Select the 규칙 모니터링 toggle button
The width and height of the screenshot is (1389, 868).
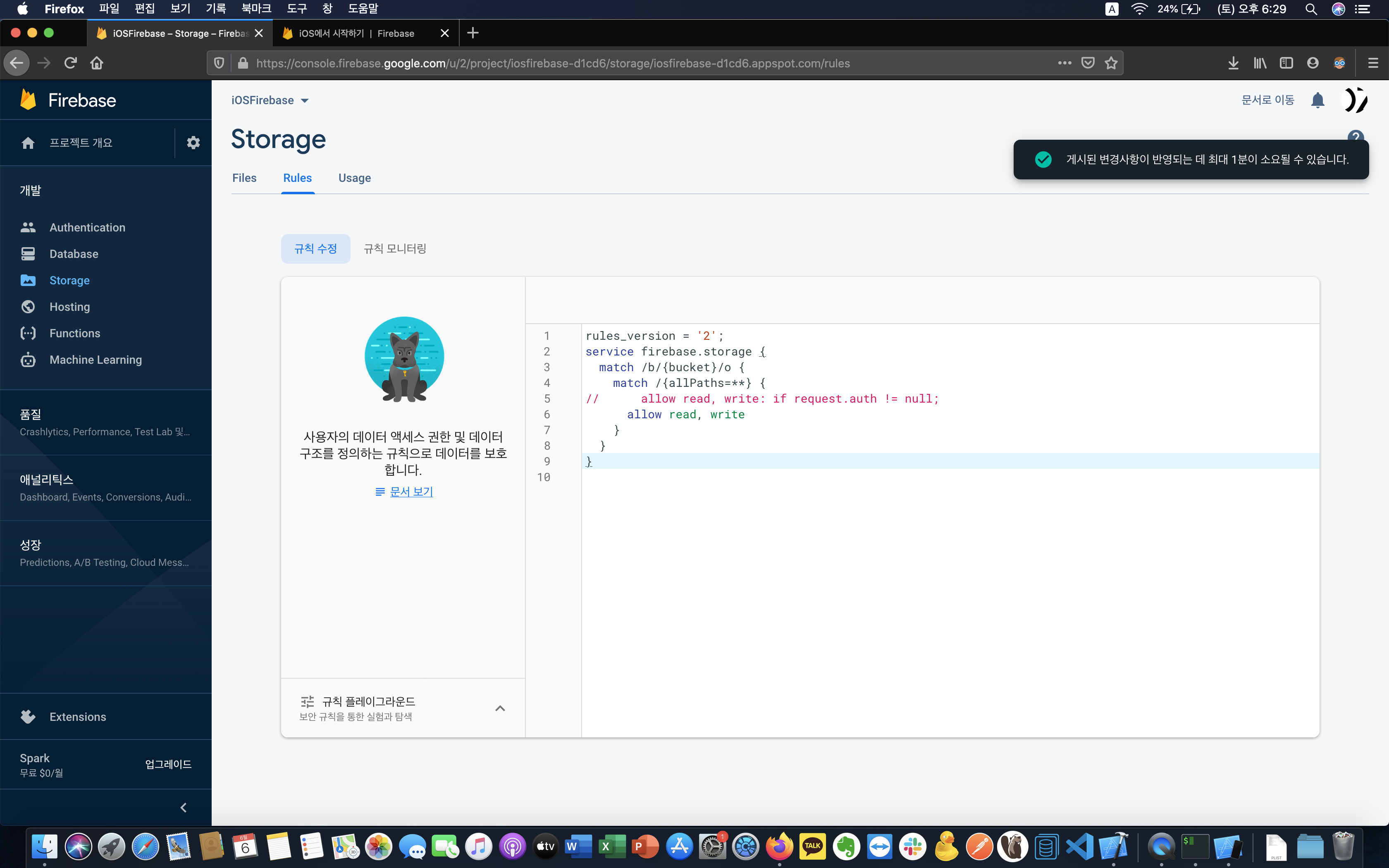tap(395, 248)
